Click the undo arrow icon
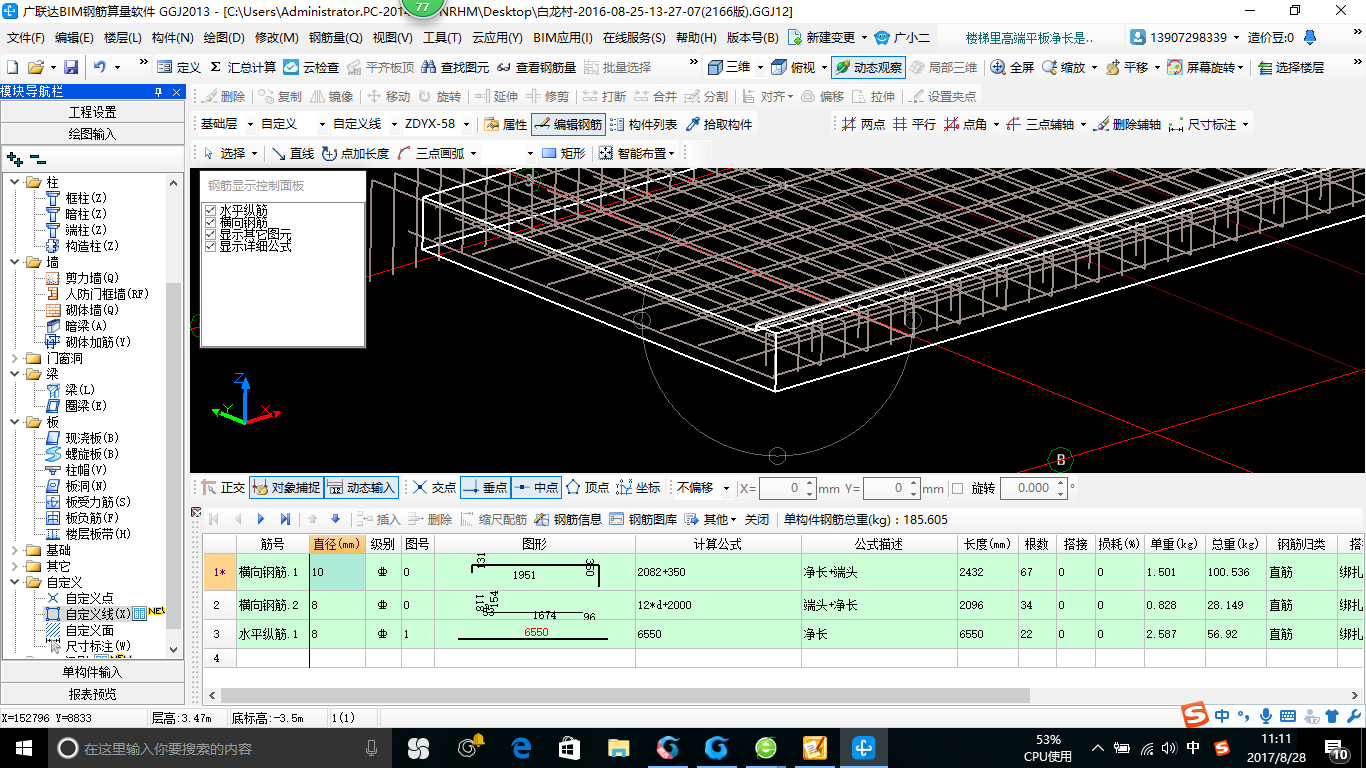1366x768 pixels. tap(99, 67)
